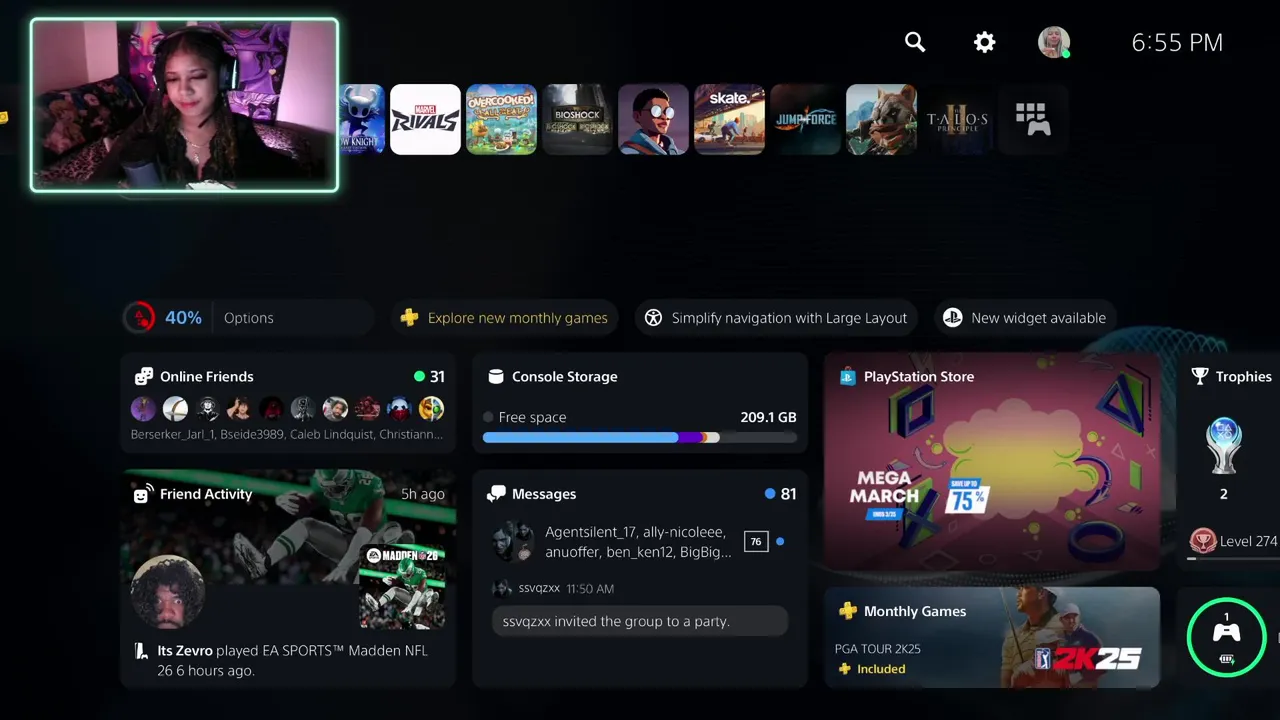The height and width of the screenshot is (720, 1280).
Task: Open the cartoon character with glasses tile
Action: coord(653,119)
